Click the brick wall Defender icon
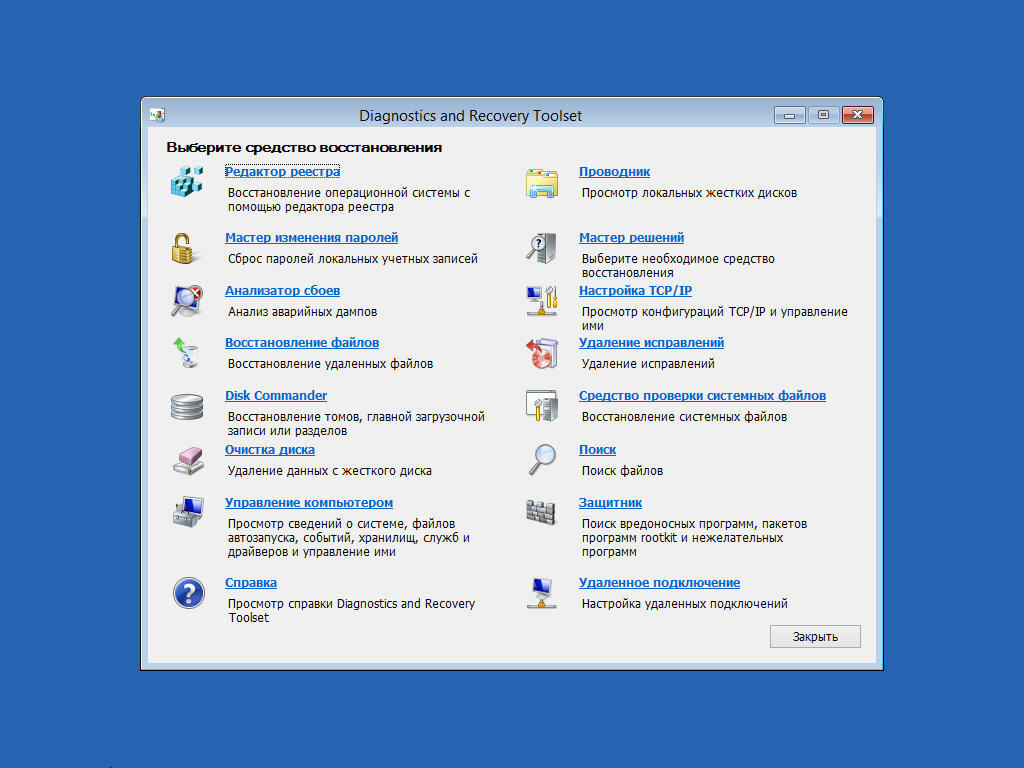This screenshot has height=768, width=1024. [x=541, y=513]
